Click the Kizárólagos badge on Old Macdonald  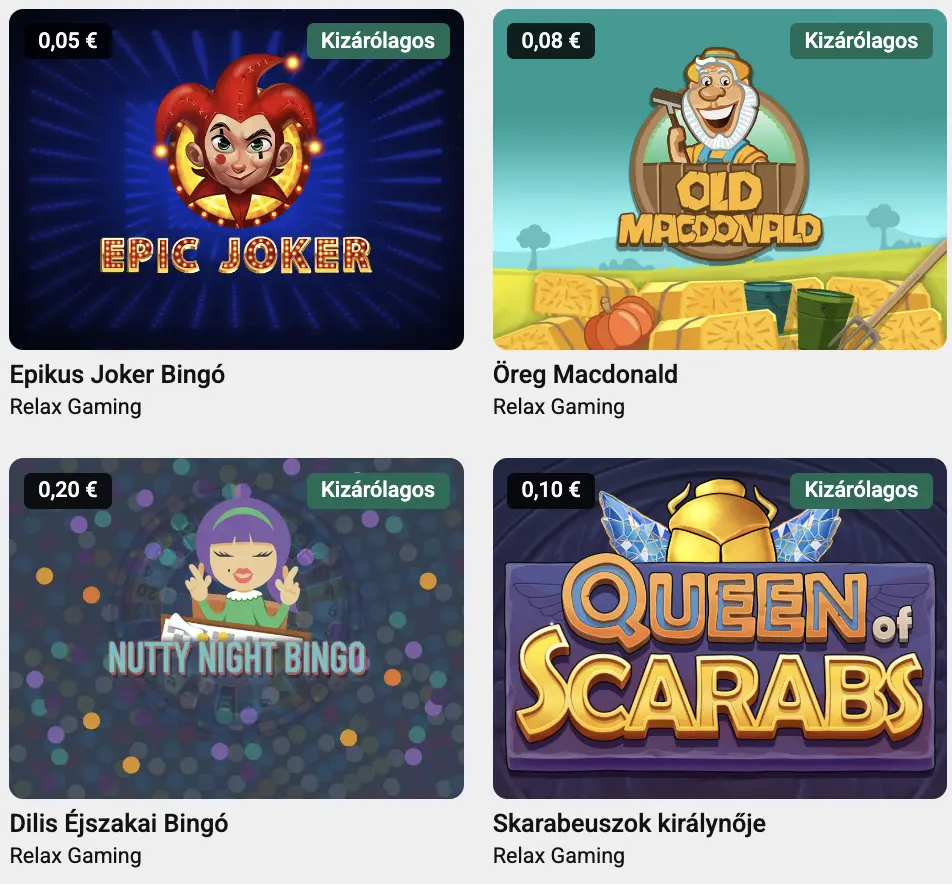coord(861,41)
